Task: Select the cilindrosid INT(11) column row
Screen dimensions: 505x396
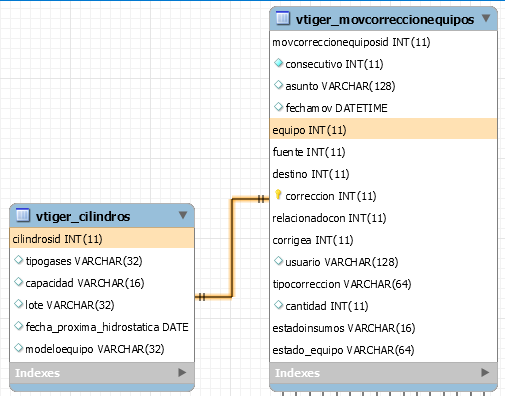Action: point(102,239)
